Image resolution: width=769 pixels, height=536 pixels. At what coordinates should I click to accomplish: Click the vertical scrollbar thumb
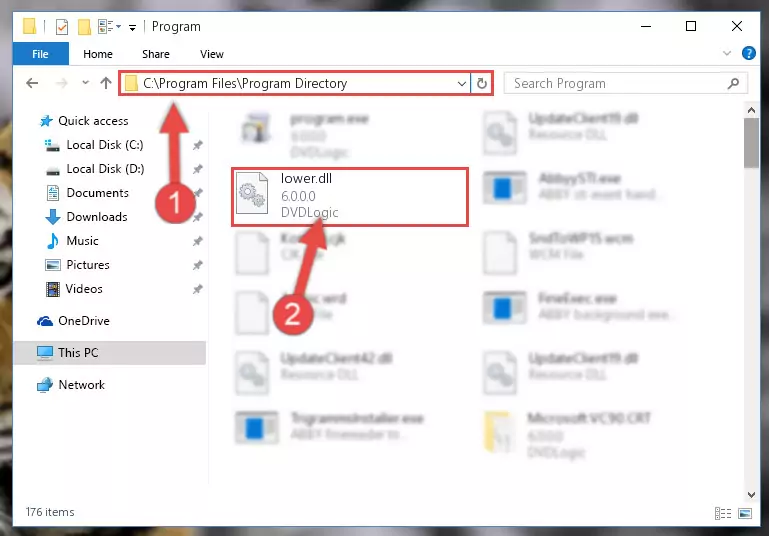[x=751, y=143]
